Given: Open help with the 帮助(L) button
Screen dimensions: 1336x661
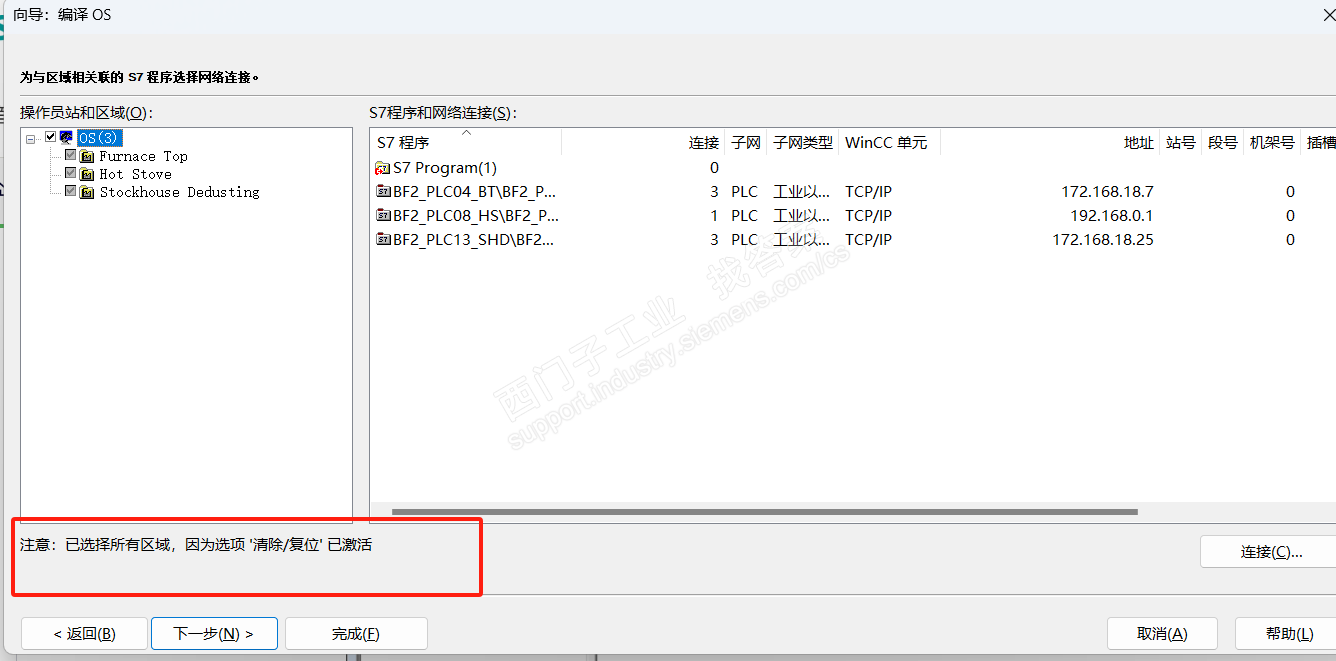Looking at the screenshot, I should (x=1286, y=633).
